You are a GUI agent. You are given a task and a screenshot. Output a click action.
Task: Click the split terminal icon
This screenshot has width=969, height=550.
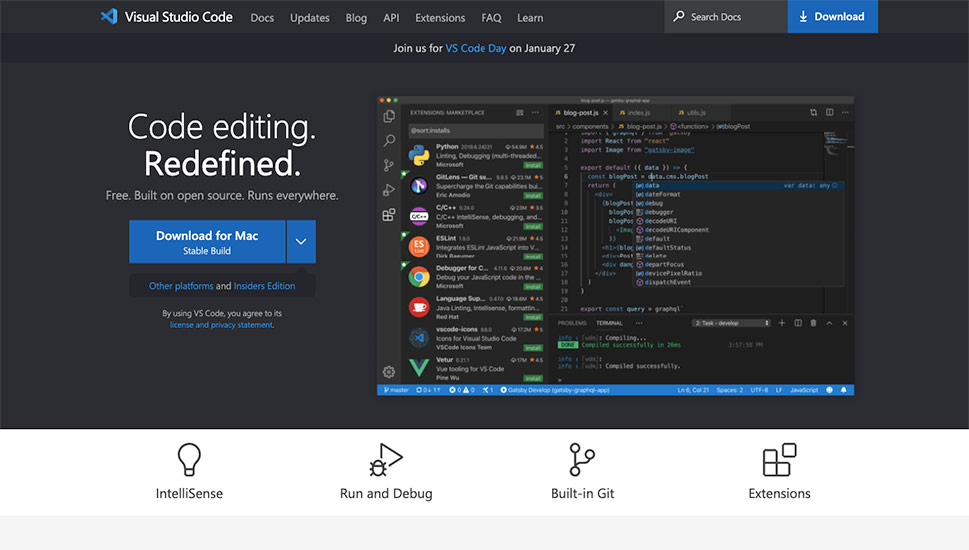pos(798,323)
